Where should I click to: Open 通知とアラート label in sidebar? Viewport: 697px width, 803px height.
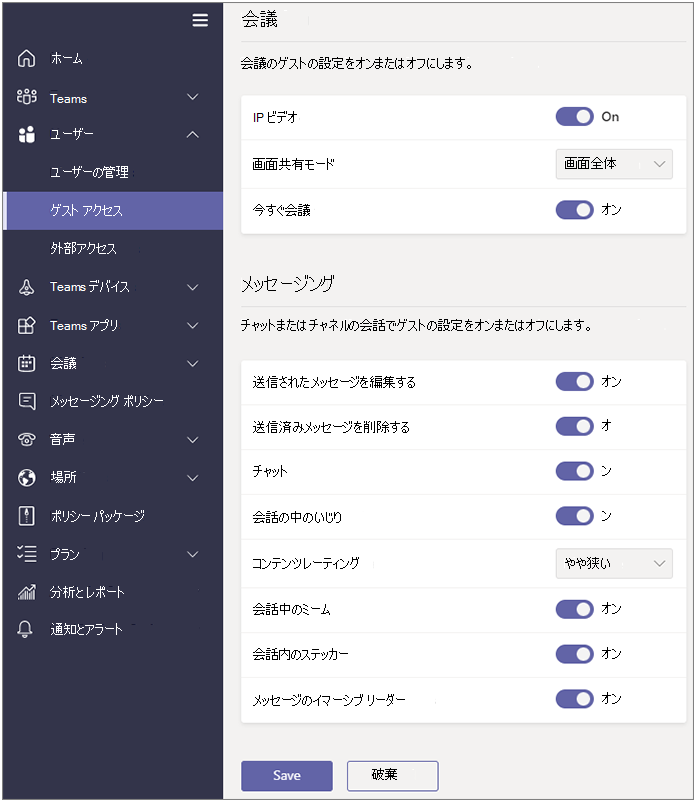point(86,629)
